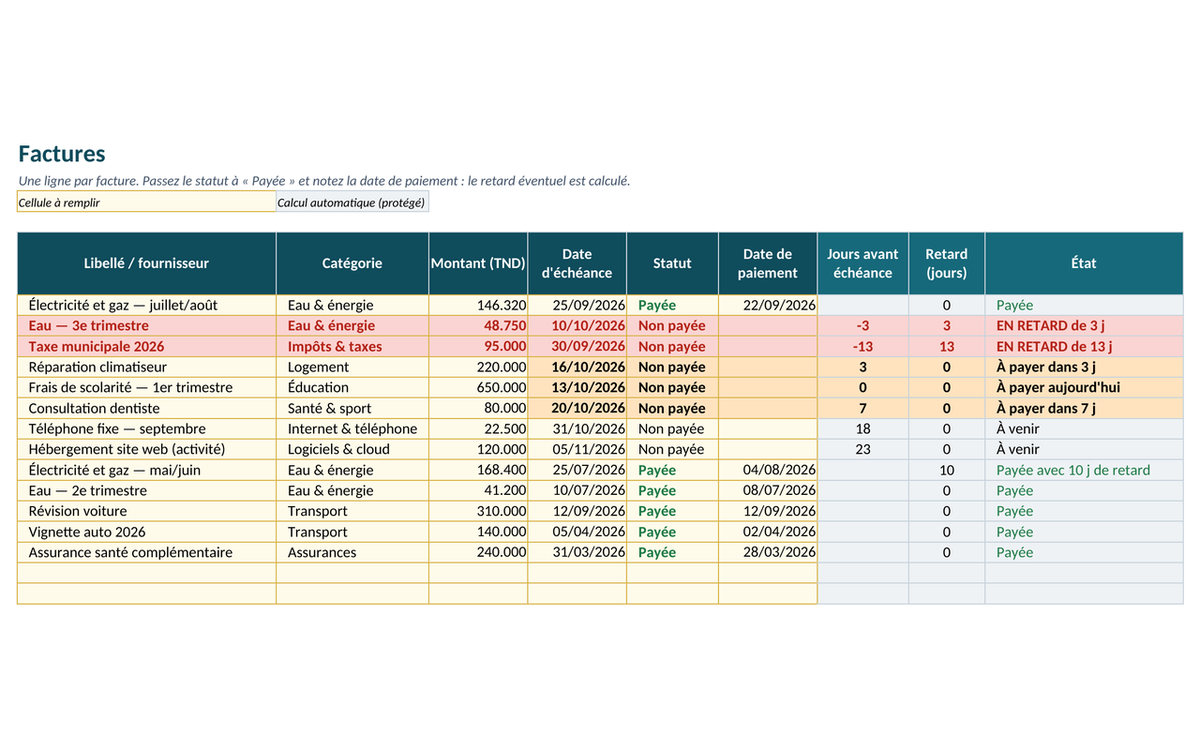Click the delay value '10'
The height and width of the screenshot is (750, 1200).
(x=947, y=470)
